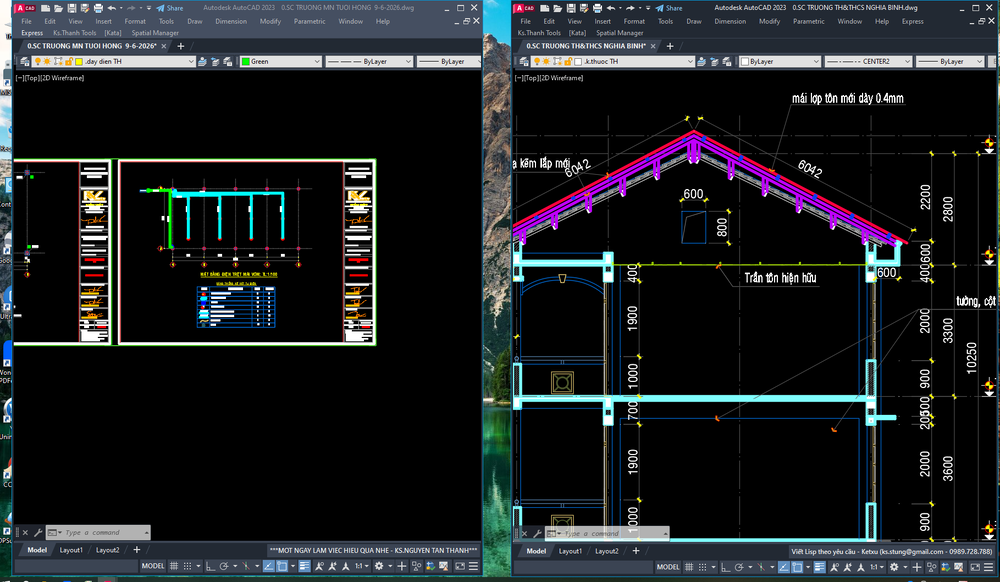
Task: Toggle freeze sun icon for .k.thuoc TH layer
Action: point(547,62)
